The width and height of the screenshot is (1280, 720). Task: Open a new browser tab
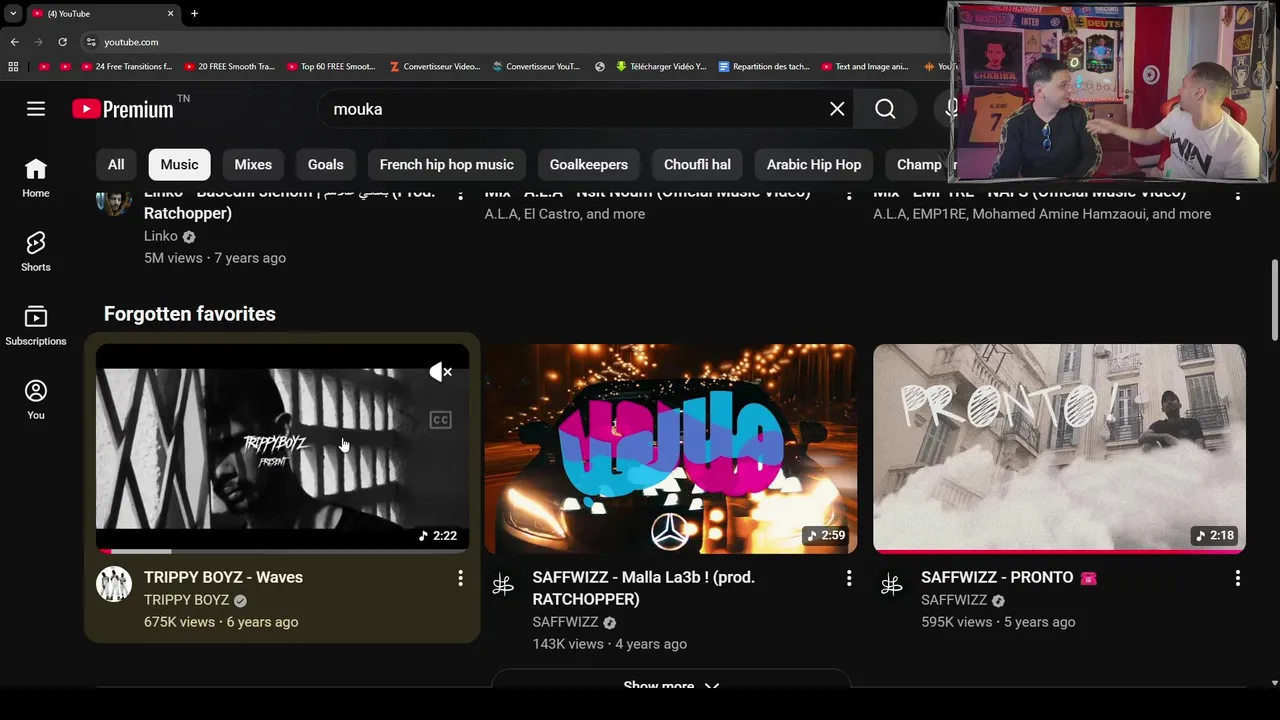point(194,13)
